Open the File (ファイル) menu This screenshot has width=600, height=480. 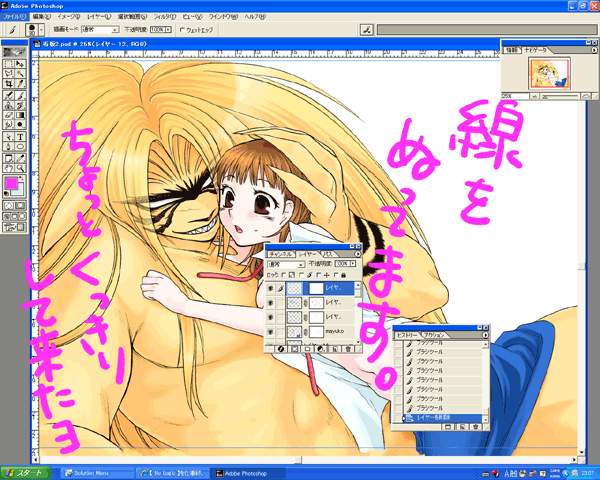13,17
